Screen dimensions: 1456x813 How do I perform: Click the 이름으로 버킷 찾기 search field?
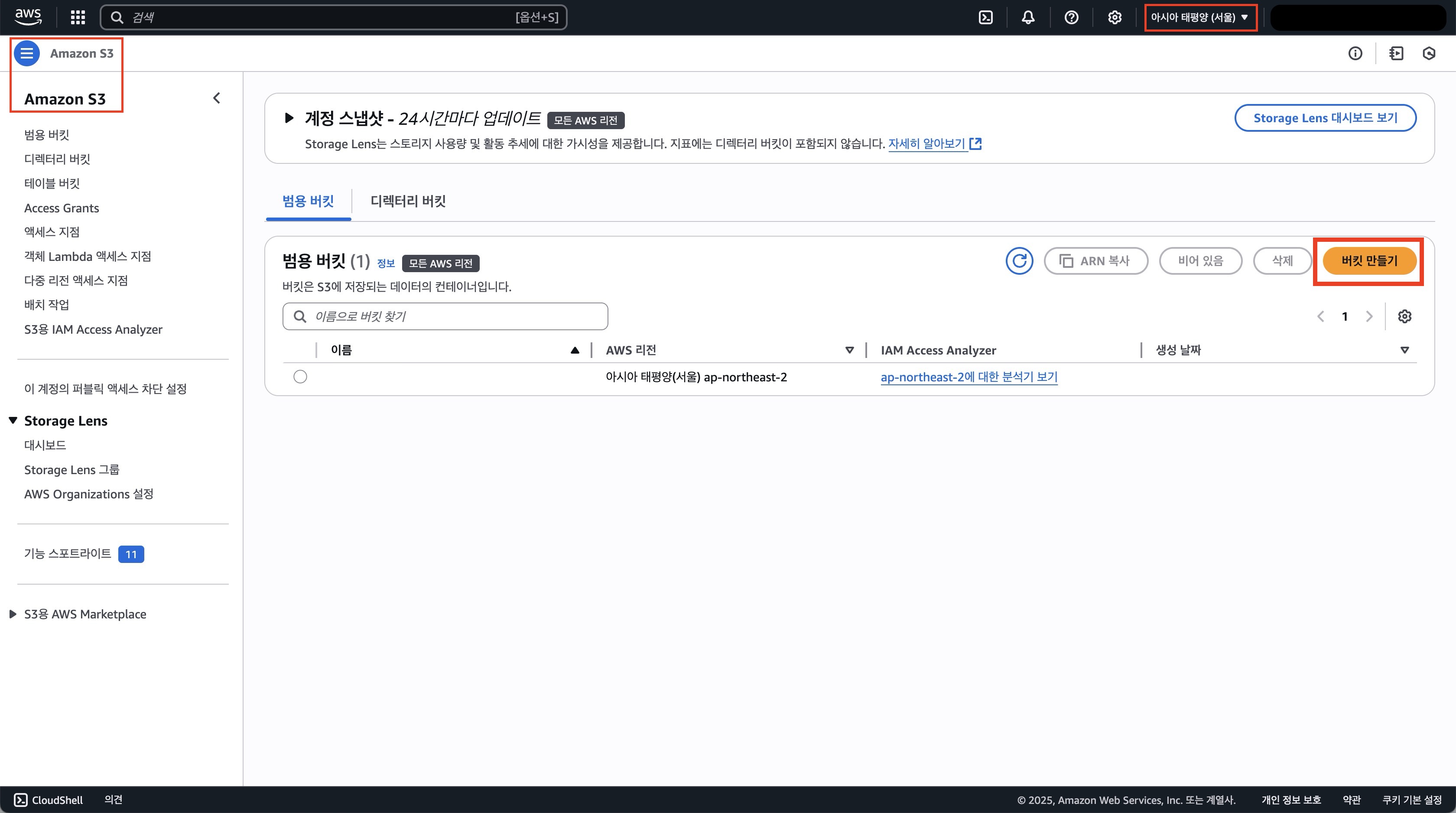pos(445,316)
